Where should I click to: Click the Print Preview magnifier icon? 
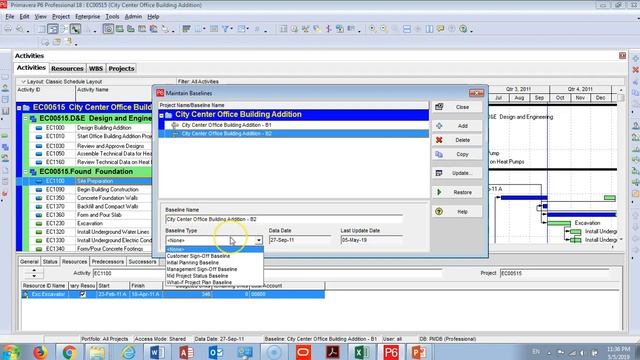point(19,29)
